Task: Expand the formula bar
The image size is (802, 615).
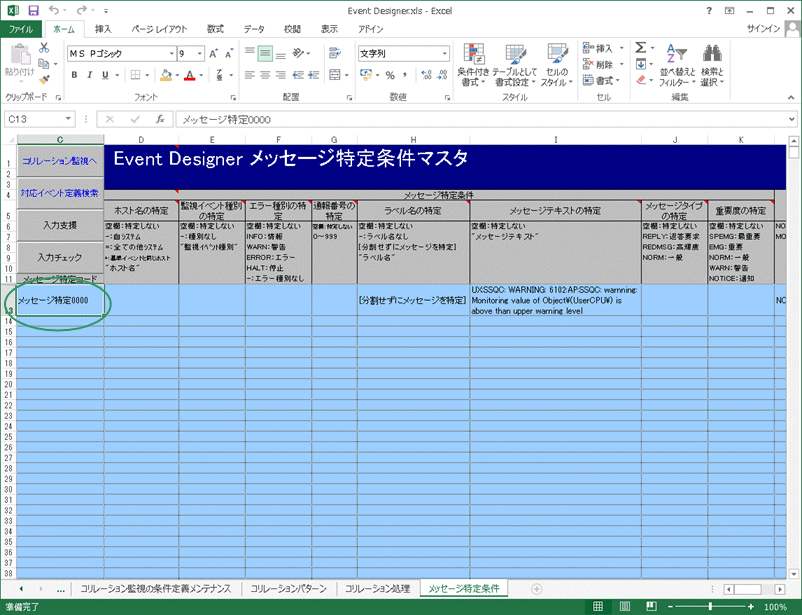Action: coord(792,119)
